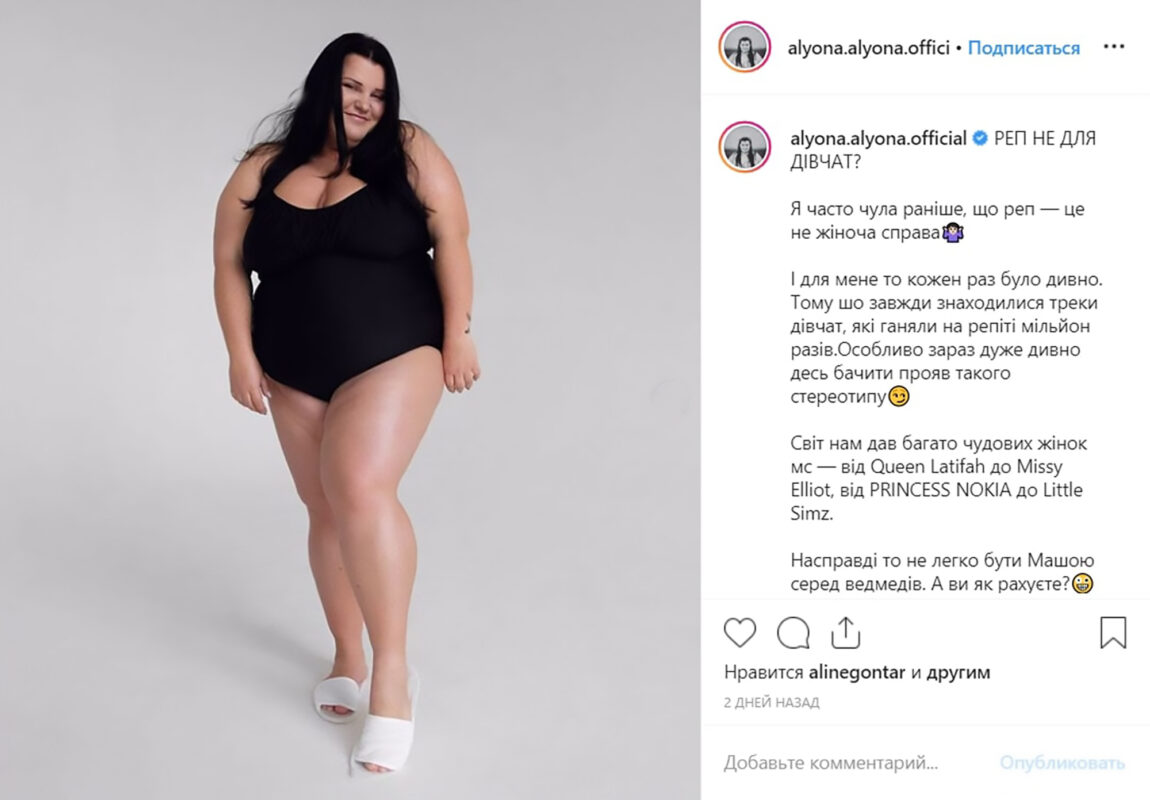Open alyona.alyona.official username link in caption
1150x800 pixels.
point(878,138)
